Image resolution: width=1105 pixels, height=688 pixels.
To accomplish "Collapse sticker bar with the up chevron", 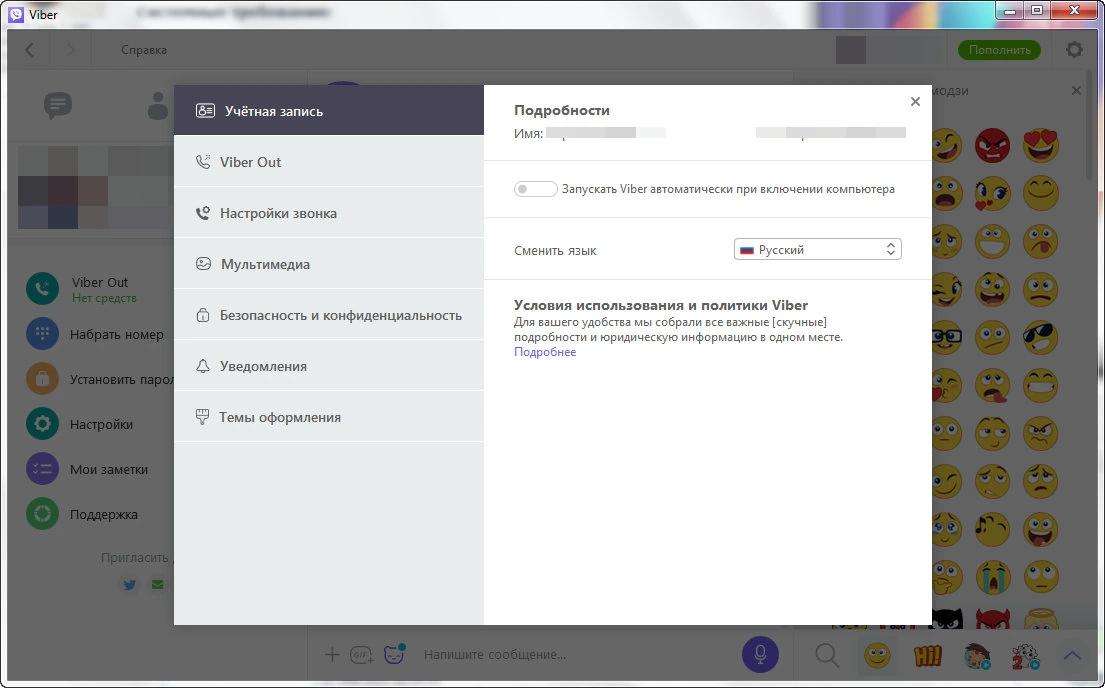I will pyautogui.click(x=1072, y=656).
